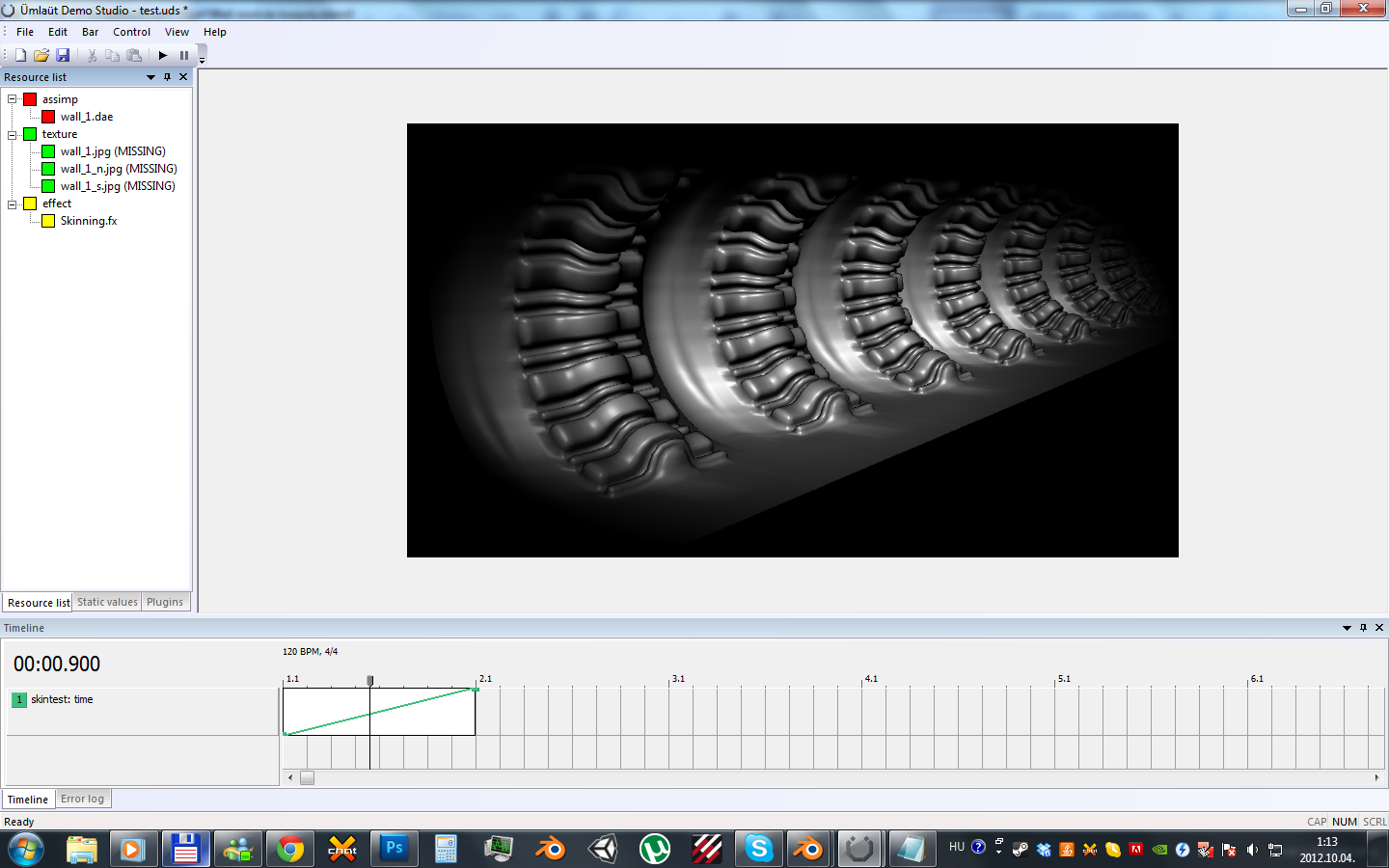
Task: Open the Help menu
Action: pyautogui.click(x=214, y=32)
